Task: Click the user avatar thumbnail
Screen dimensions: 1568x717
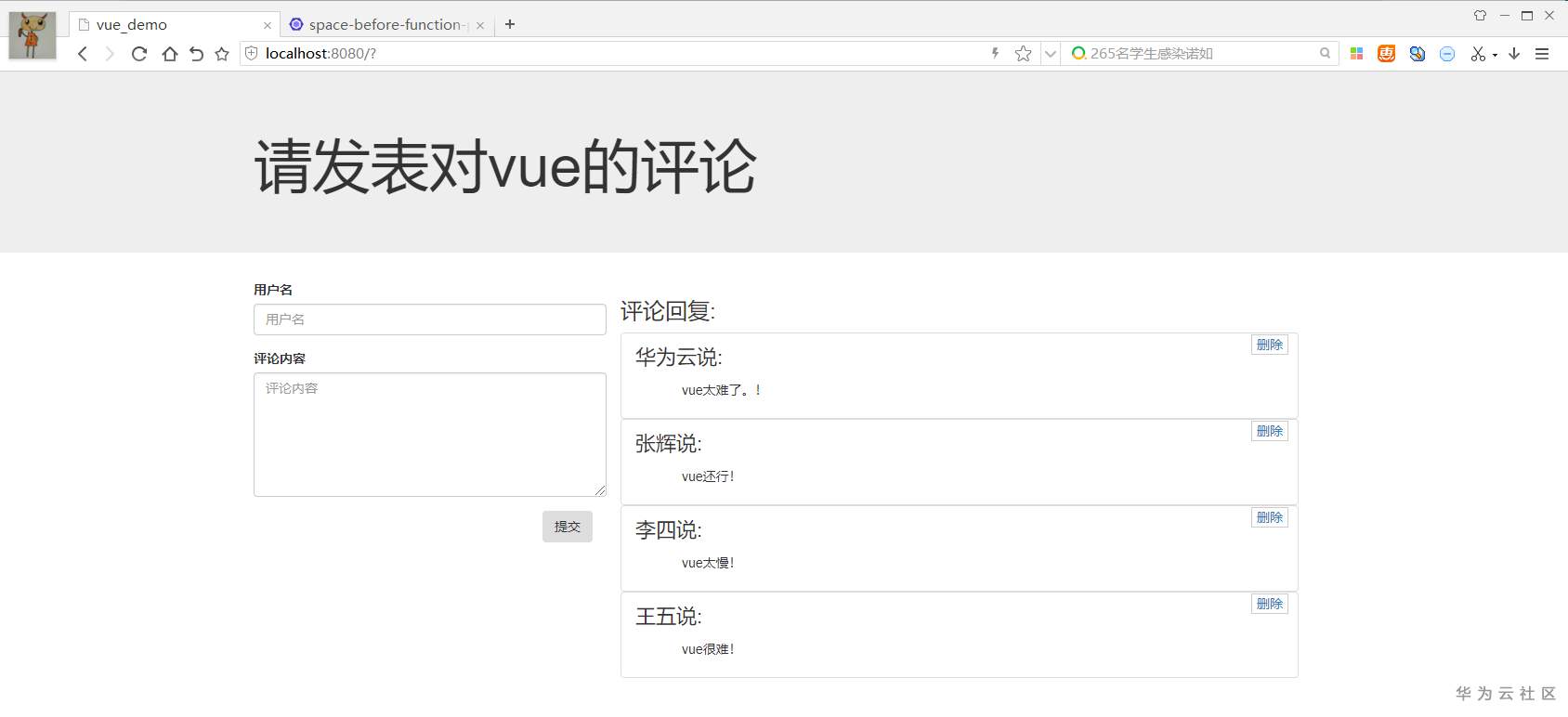Action: [33, 35]
